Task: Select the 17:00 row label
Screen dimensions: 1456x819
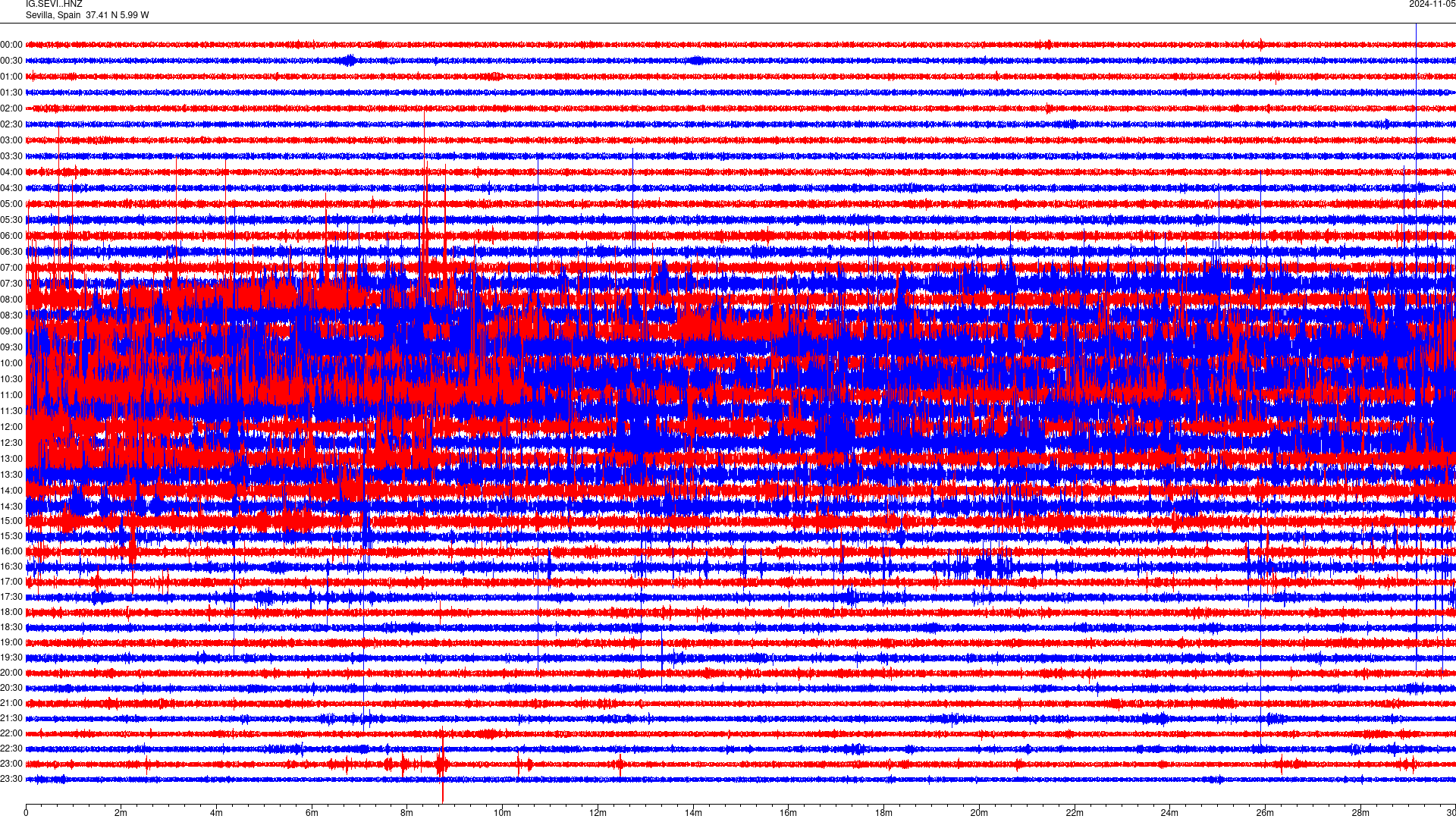Action: pos(11,582)
